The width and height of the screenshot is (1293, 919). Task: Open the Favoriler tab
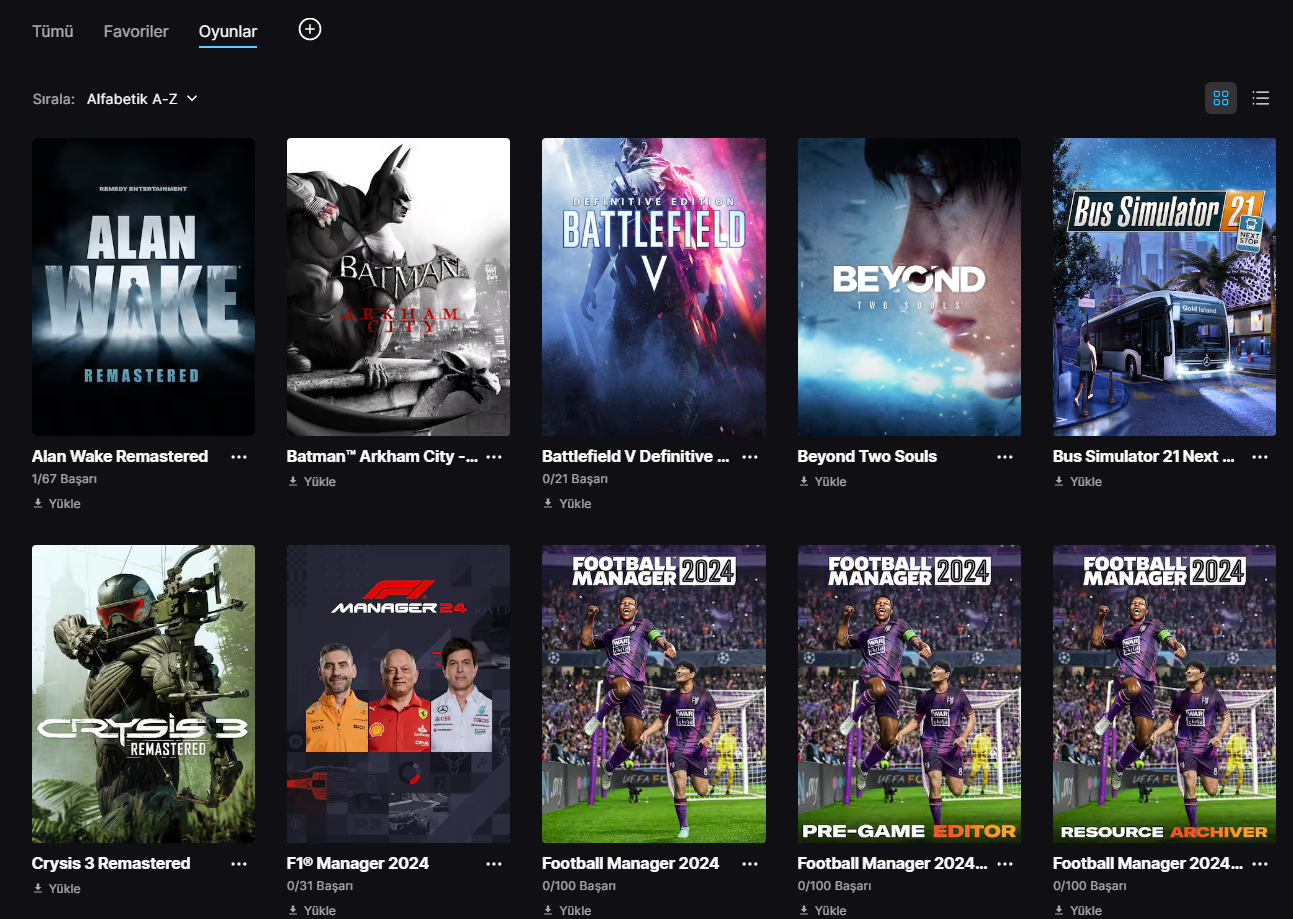tap(136, 31)
